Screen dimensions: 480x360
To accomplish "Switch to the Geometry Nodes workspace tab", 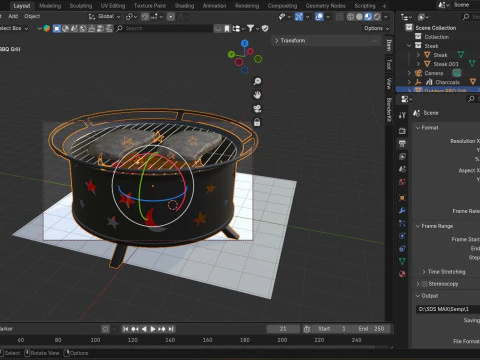I will click(326, 6).
